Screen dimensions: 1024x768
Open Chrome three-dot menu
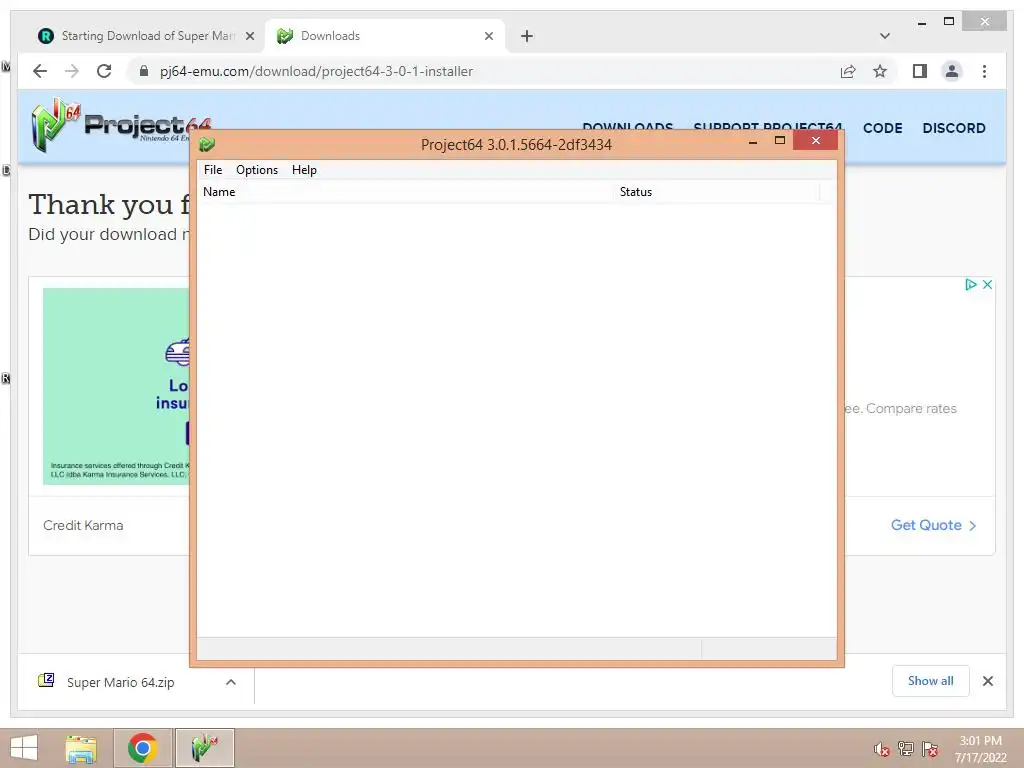(x=984, y=71)
